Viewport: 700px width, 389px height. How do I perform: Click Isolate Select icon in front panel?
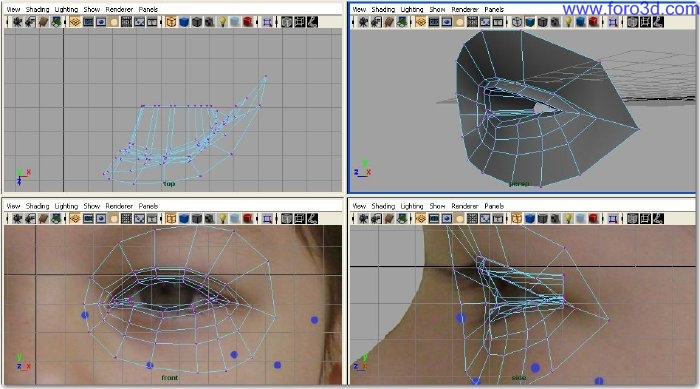[x=267, y=218]
